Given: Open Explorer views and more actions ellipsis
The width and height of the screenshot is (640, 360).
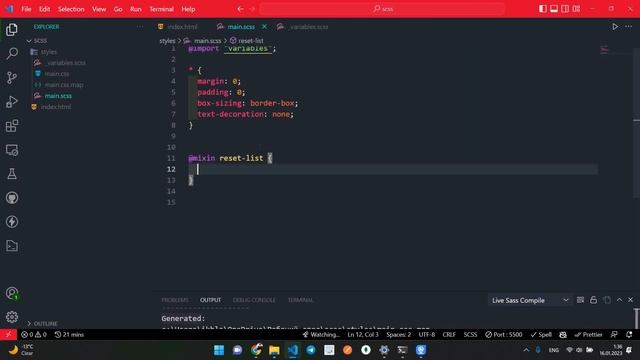Looking at the screenshot, I should (140, 27).
